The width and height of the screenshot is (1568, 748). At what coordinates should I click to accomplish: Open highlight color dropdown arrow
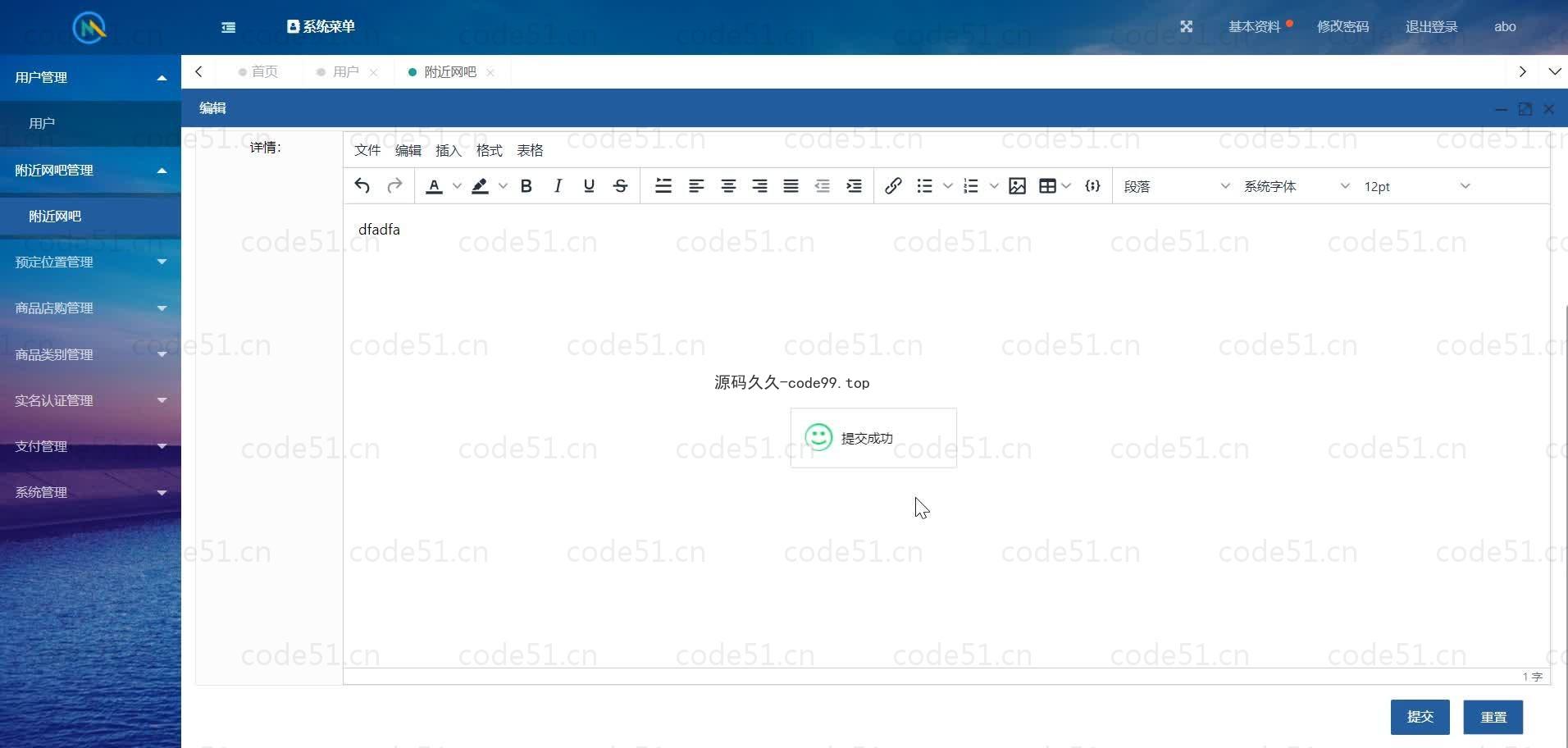pos(503,186)
